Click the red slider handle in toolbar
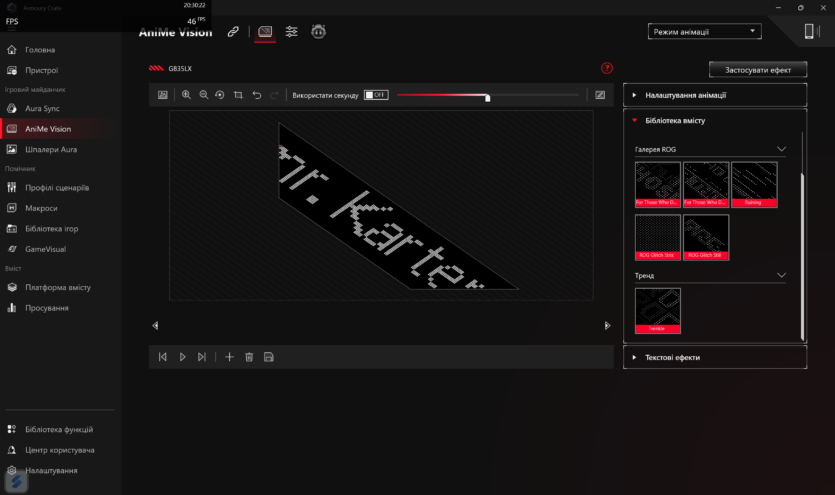 click(487, 97)
